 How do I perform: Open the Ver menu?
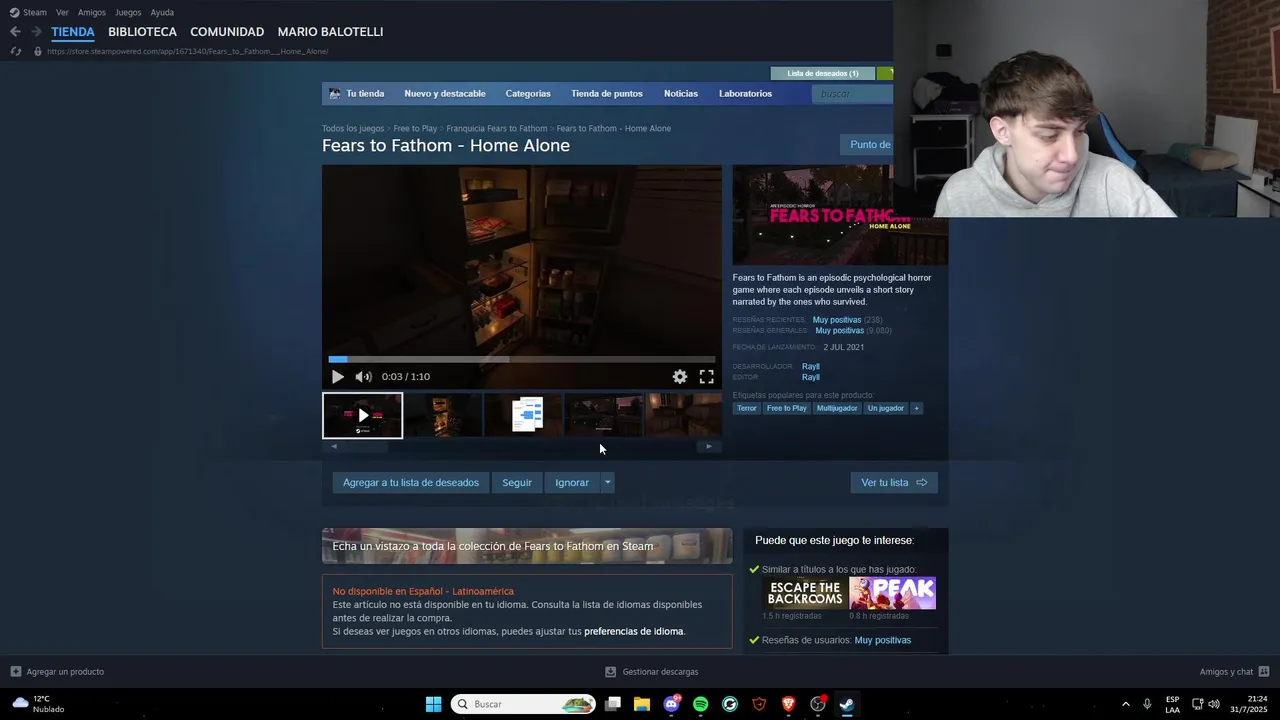coord(62,12)
